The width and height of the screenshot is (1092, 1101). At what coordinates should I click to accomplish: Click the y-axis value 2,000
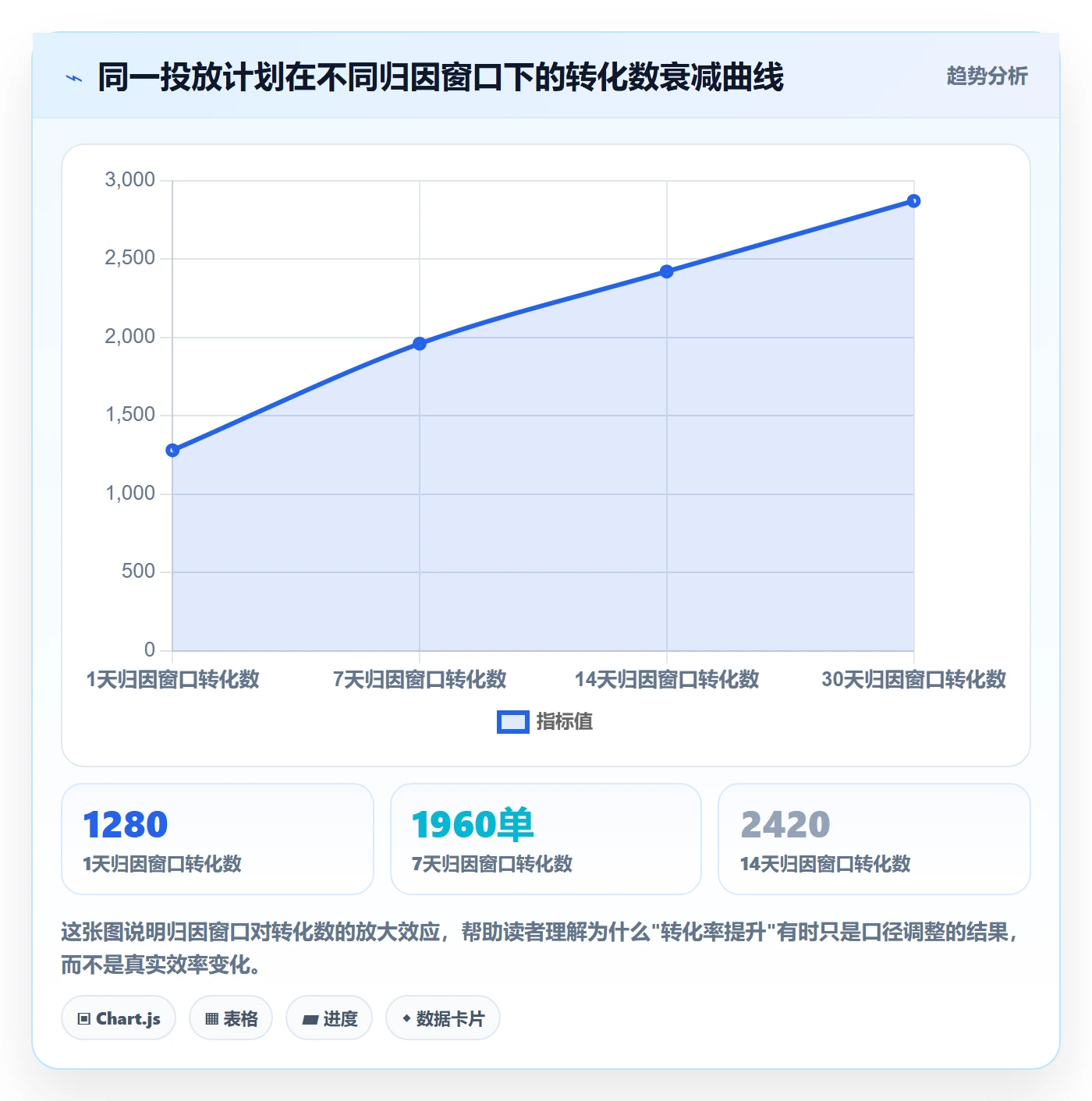[x=130, y=337]
